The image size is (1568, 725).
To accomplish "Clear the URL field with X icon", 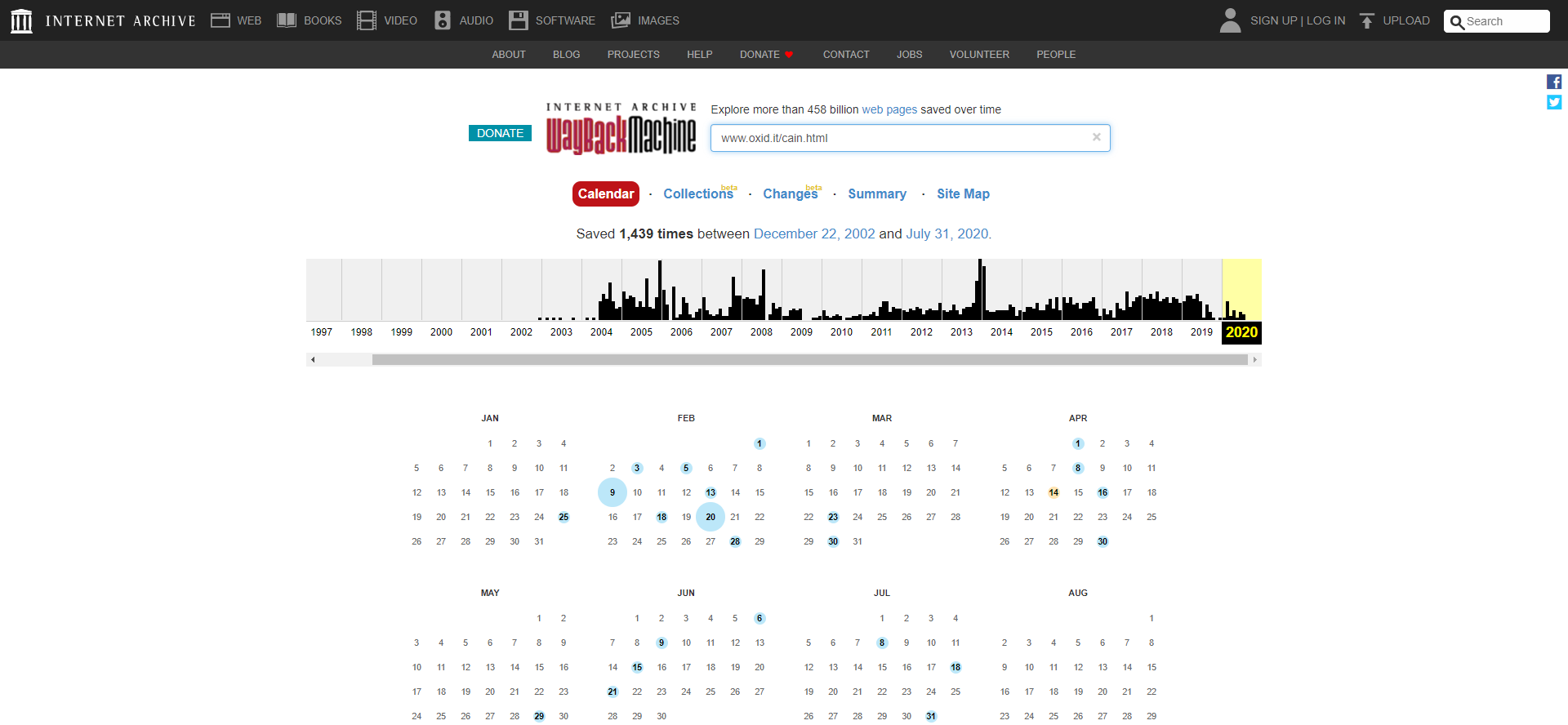I will click(1097, 137).
